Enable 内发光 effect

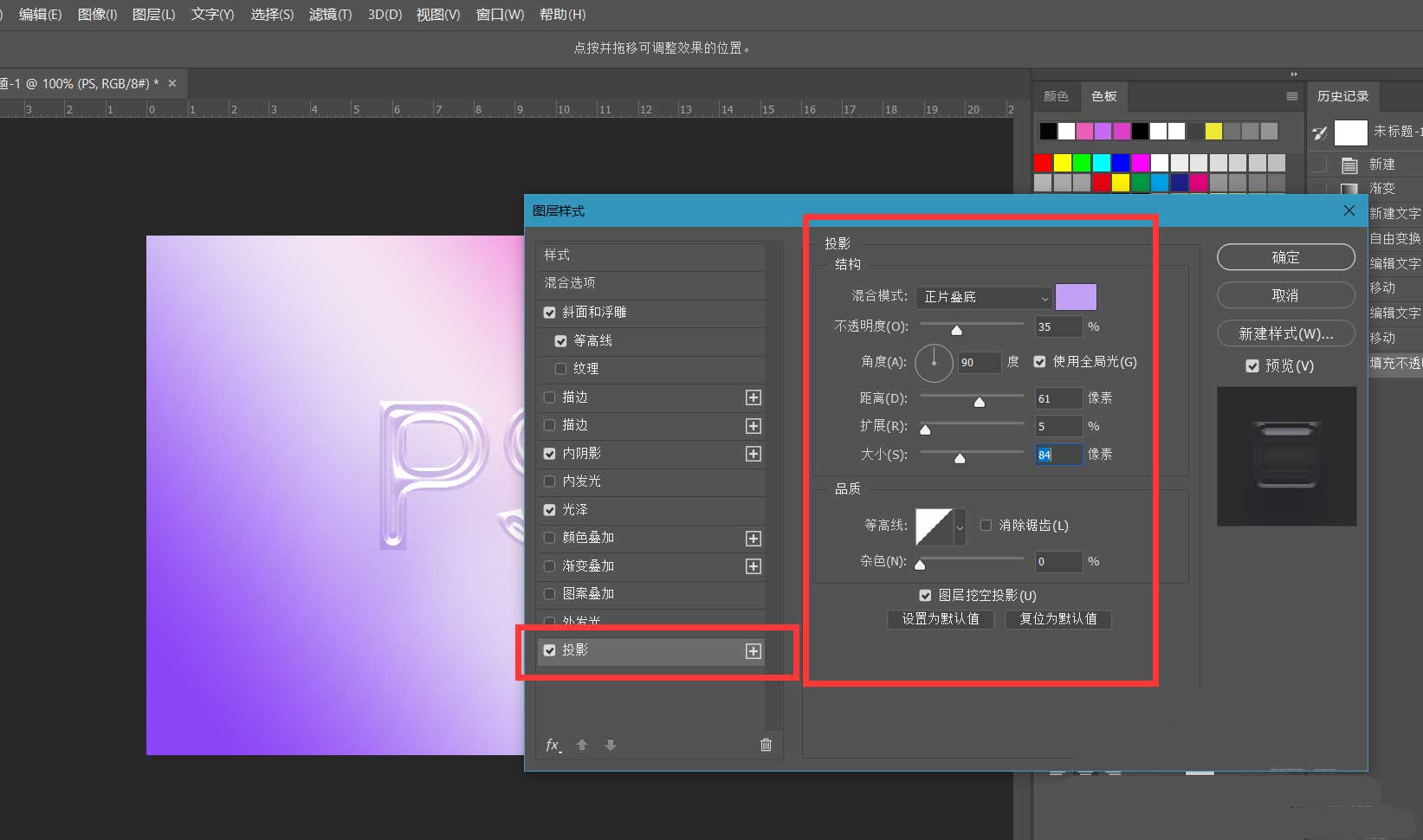click(x=549, y=481)
